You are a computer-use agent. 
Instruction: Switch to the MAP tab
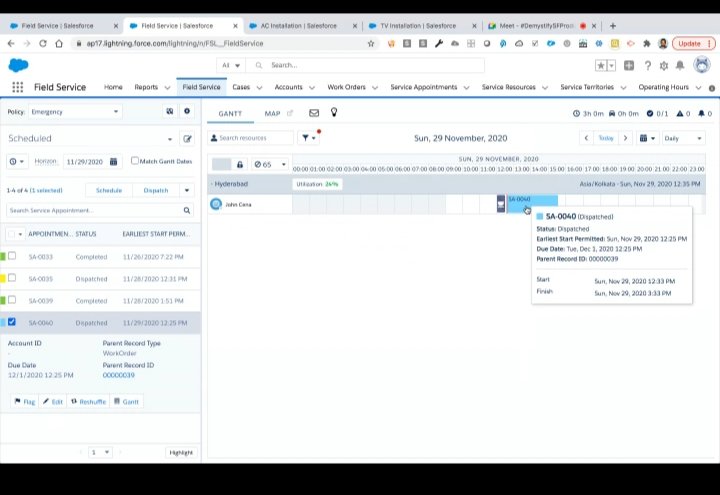click(272, 113)
